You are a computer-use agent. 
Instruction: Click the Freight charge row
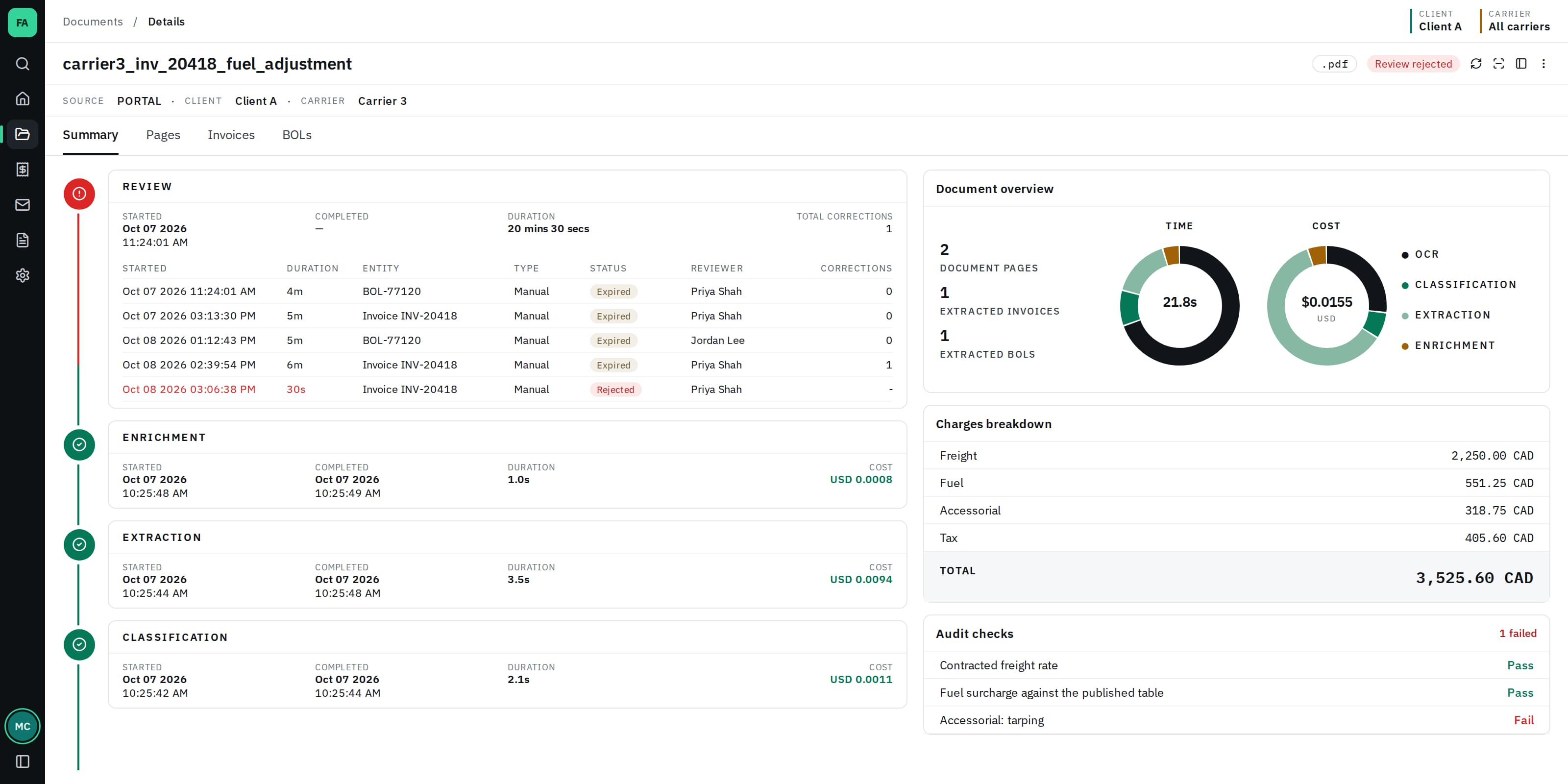point(1236,455)
